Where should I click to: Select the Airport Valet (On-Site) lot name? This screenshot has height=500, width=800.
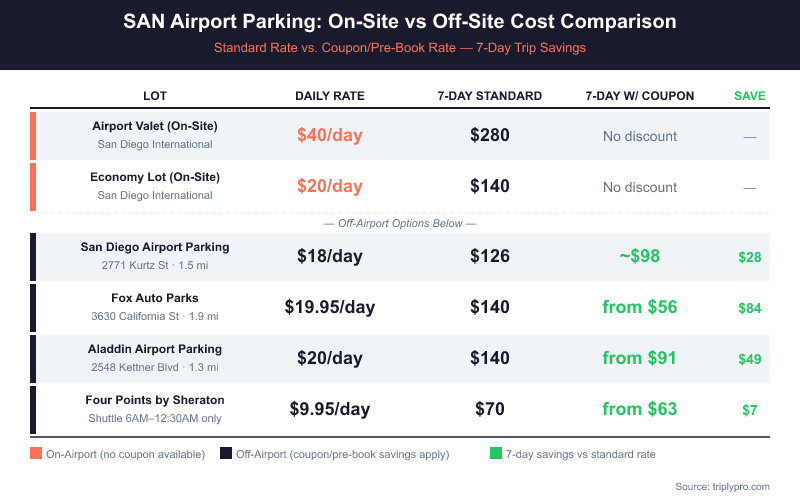pyautogui.click(x=155, y=126)
